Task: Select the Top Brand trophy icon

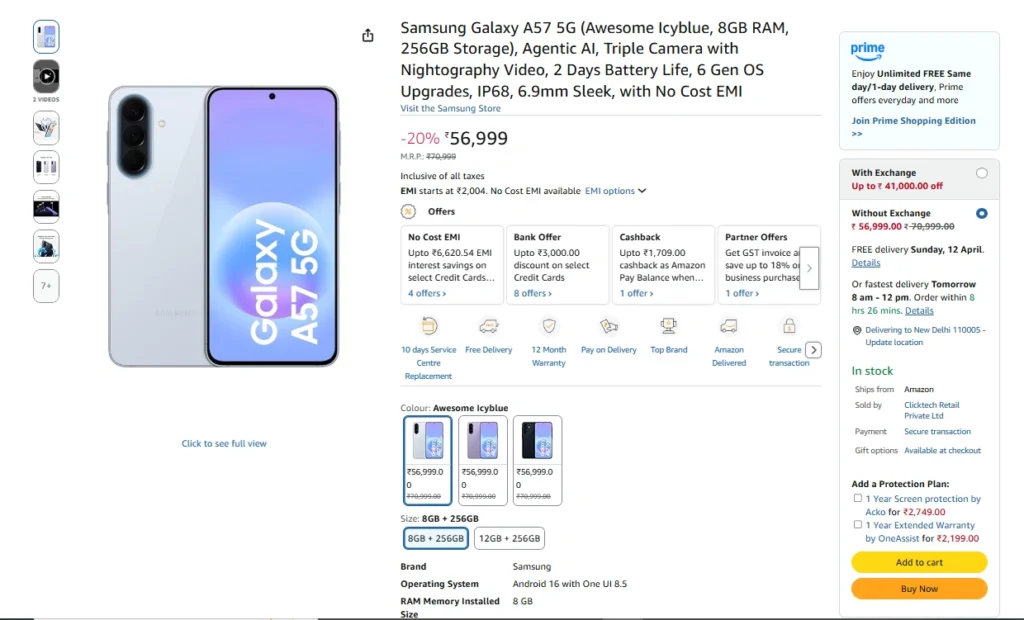Action: (x=668, y=327)
